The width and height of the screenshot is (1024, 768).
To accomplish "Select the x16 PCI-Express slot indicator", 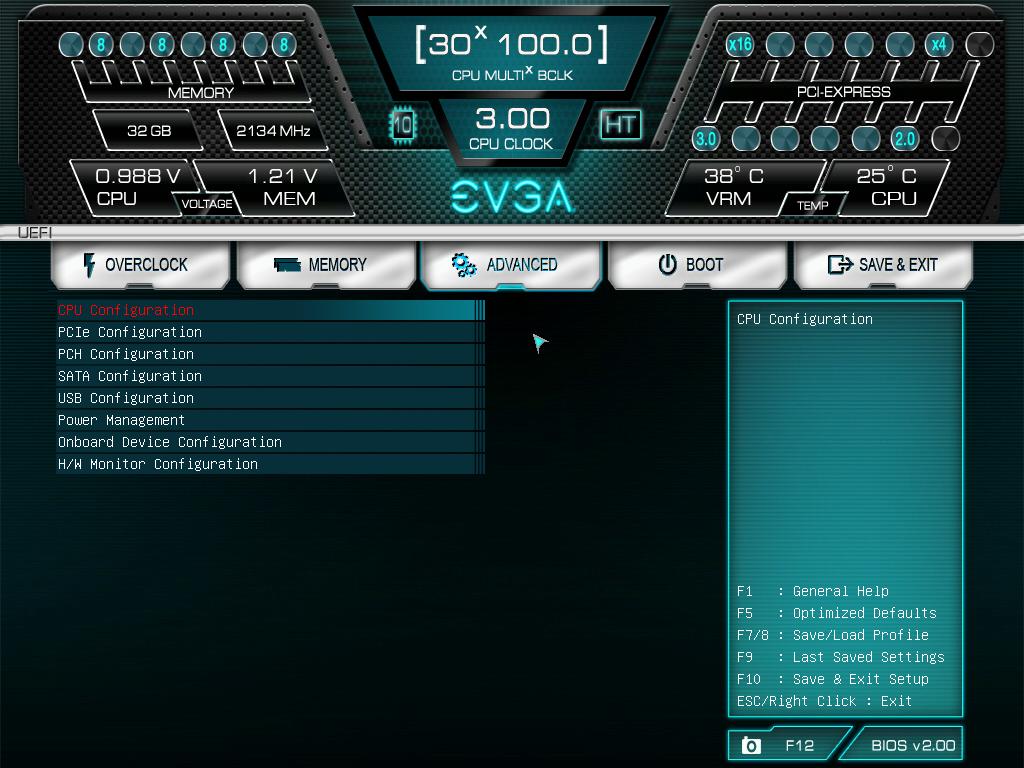I will pyautogui.click(x=739, y=44).
